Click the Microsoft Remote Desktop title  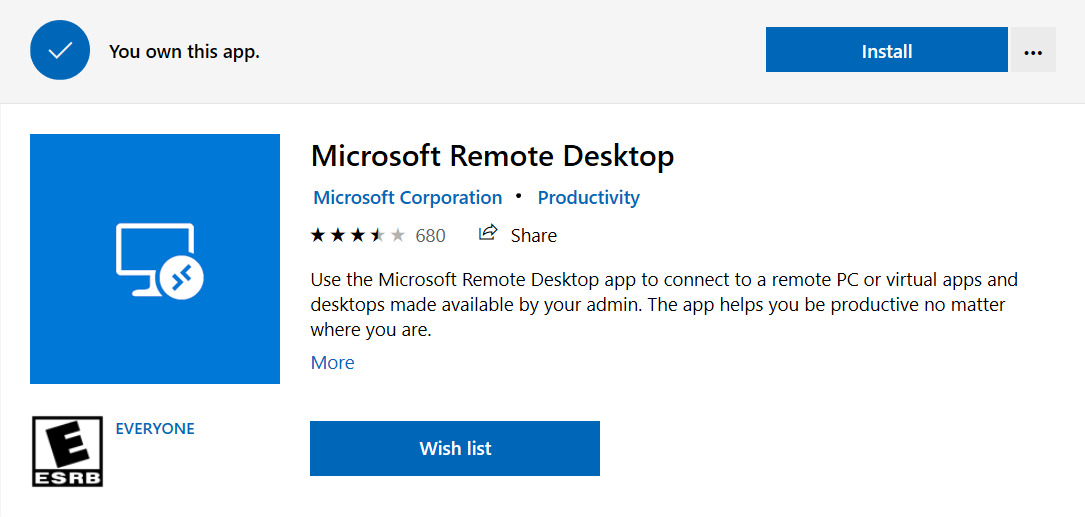point(492,156)
